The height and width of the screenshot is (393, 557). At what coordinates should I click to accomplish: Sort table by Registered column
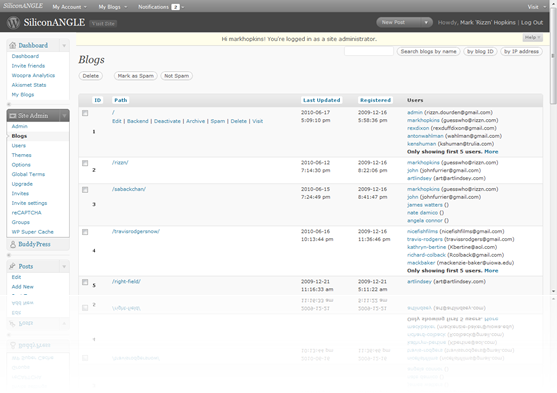[x=375, y=100]
